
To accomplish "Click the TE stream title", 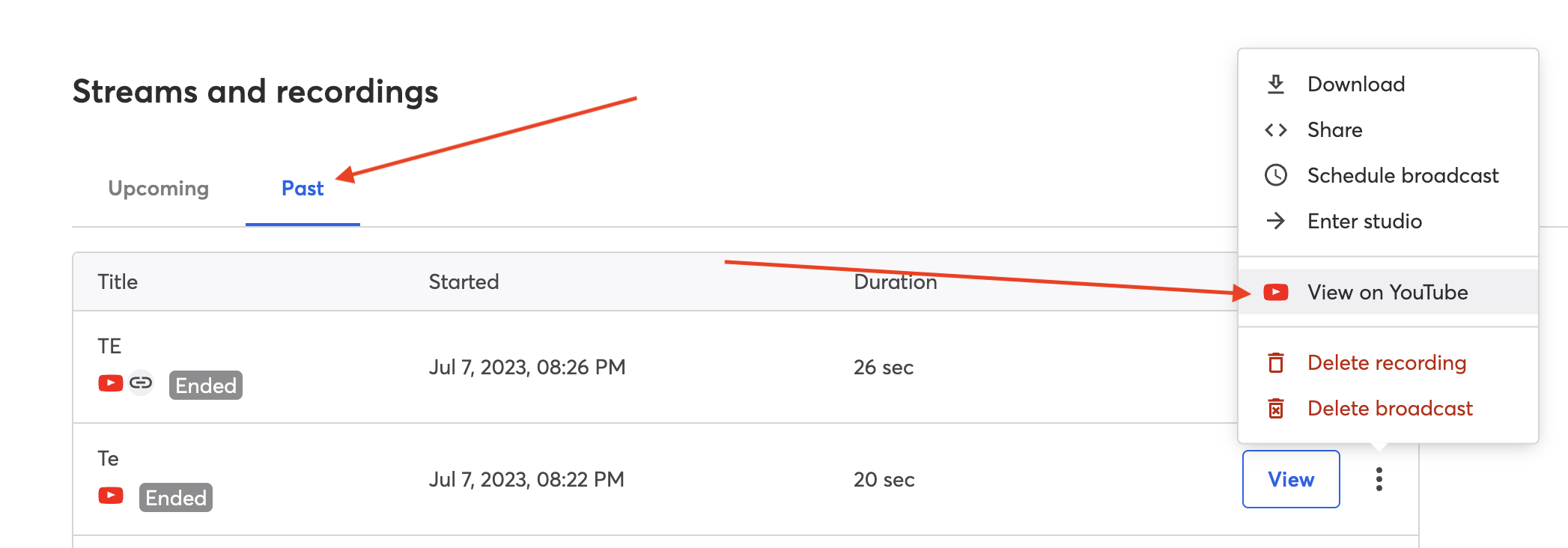I will (x=109, y=346).
